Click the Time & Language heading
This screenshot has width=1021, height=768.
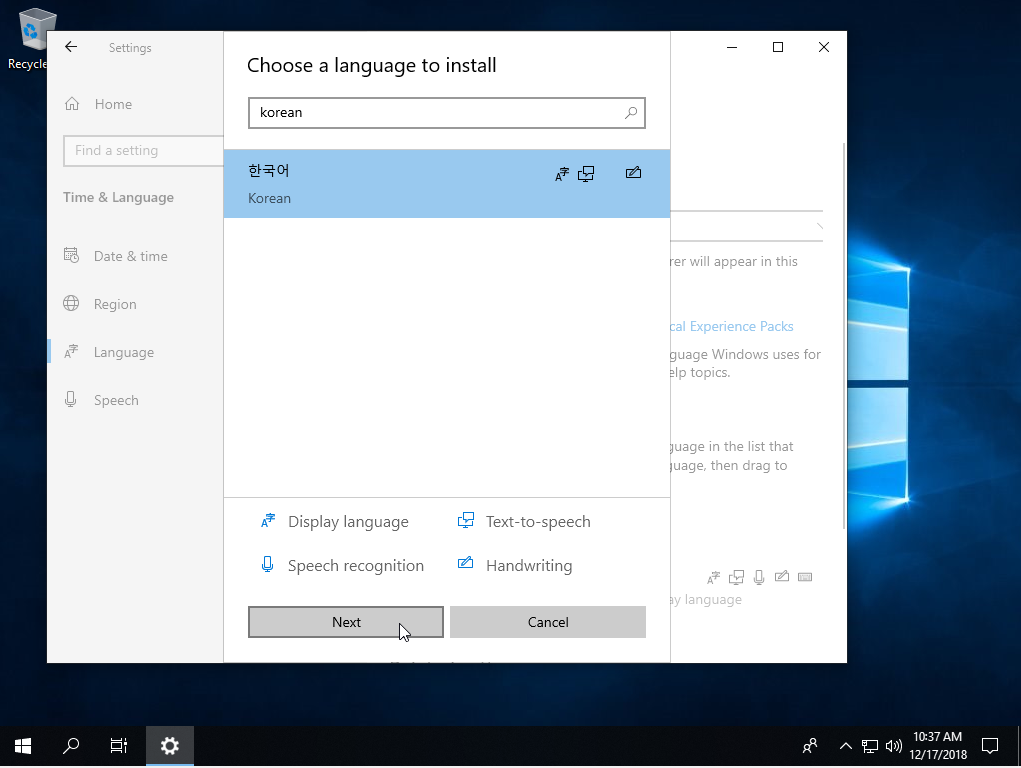(x=119, y=197)
